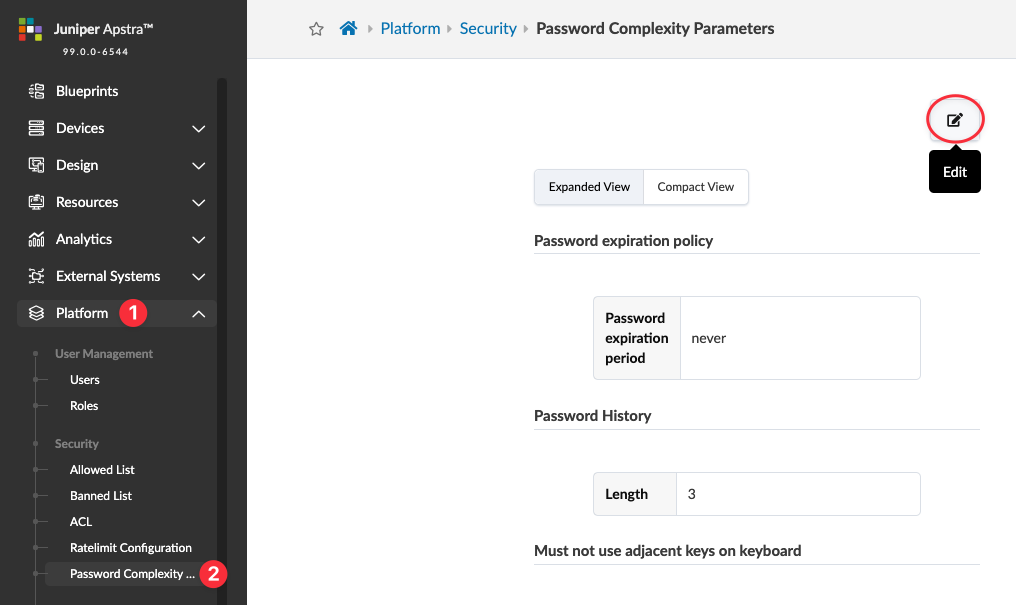Open the Banned List page
This screenshot has width=1016, height=605.
click(101, 496)
